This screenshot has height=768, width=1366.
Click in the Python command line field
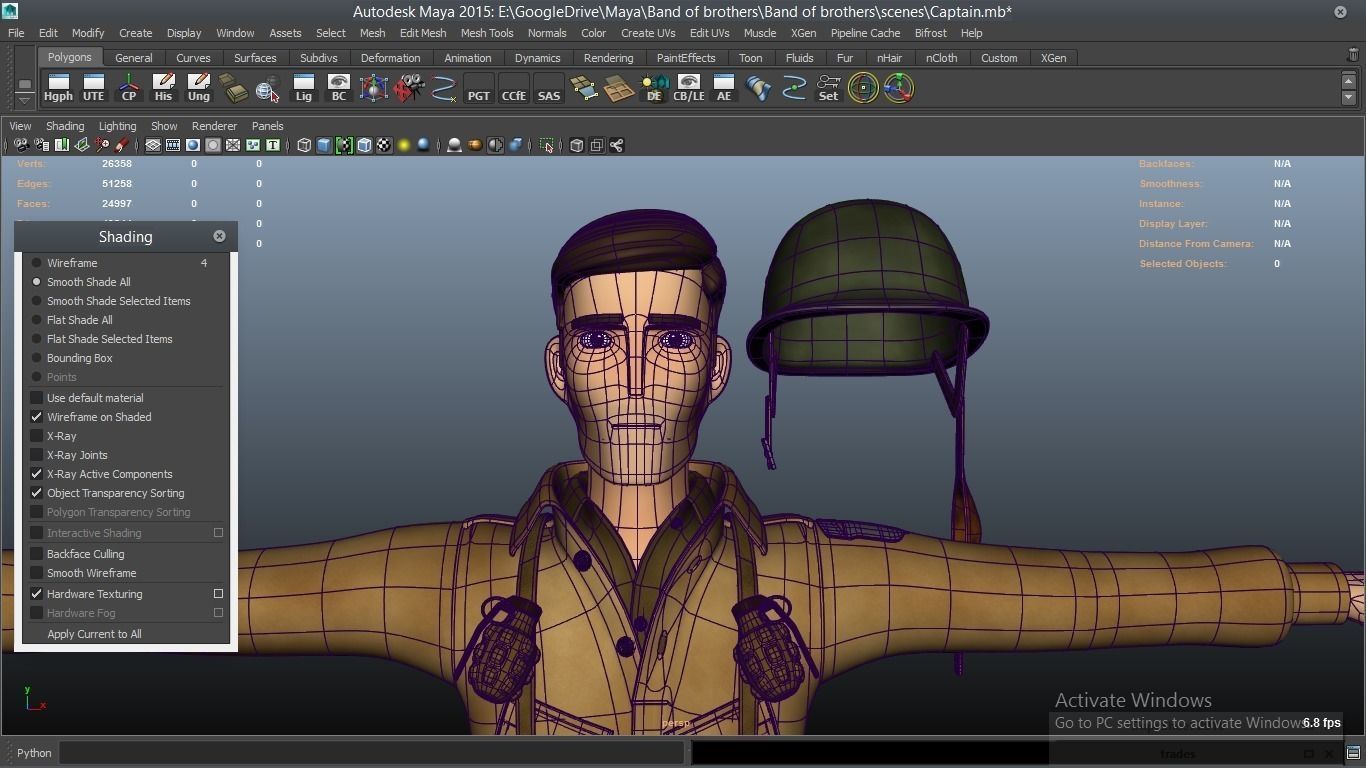[371, 753]
